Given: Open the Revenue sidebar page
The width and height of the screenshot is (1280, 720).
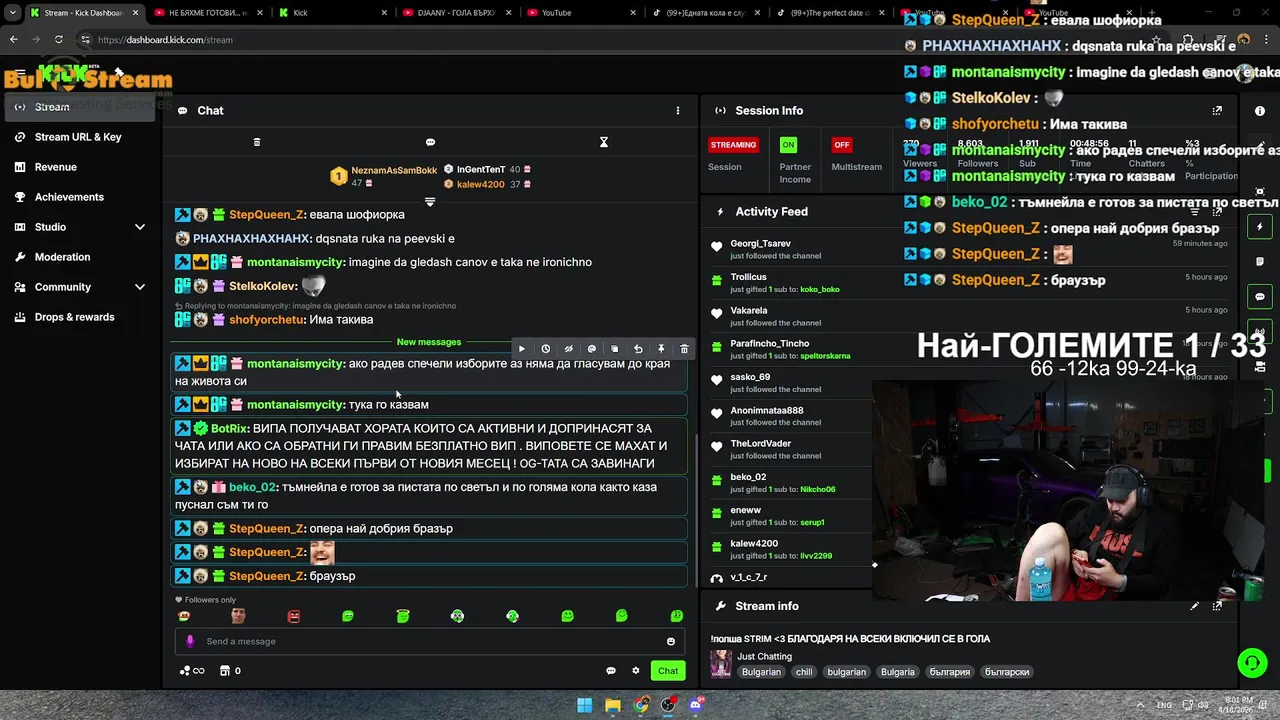Looking at the screenshot, I should coord(55,167).
